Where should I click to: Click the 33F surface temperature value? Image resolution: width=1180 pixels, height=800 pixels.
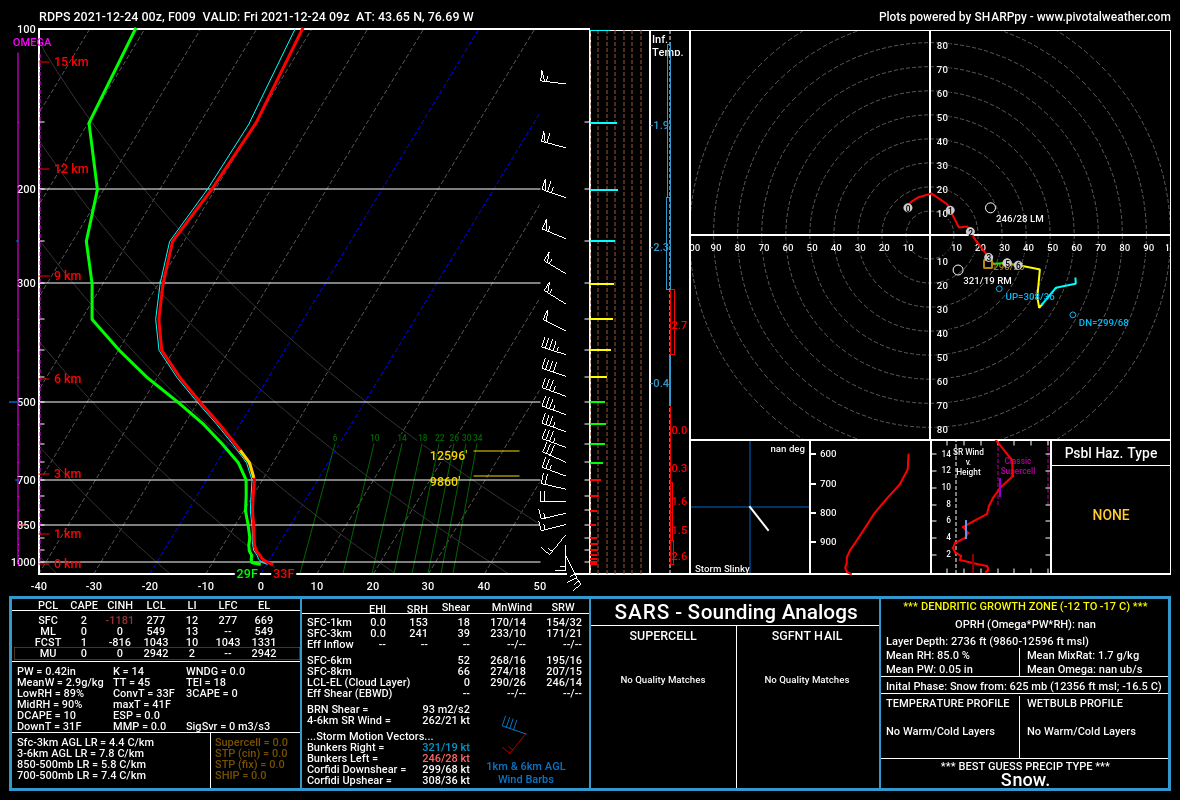pos(284,574)
